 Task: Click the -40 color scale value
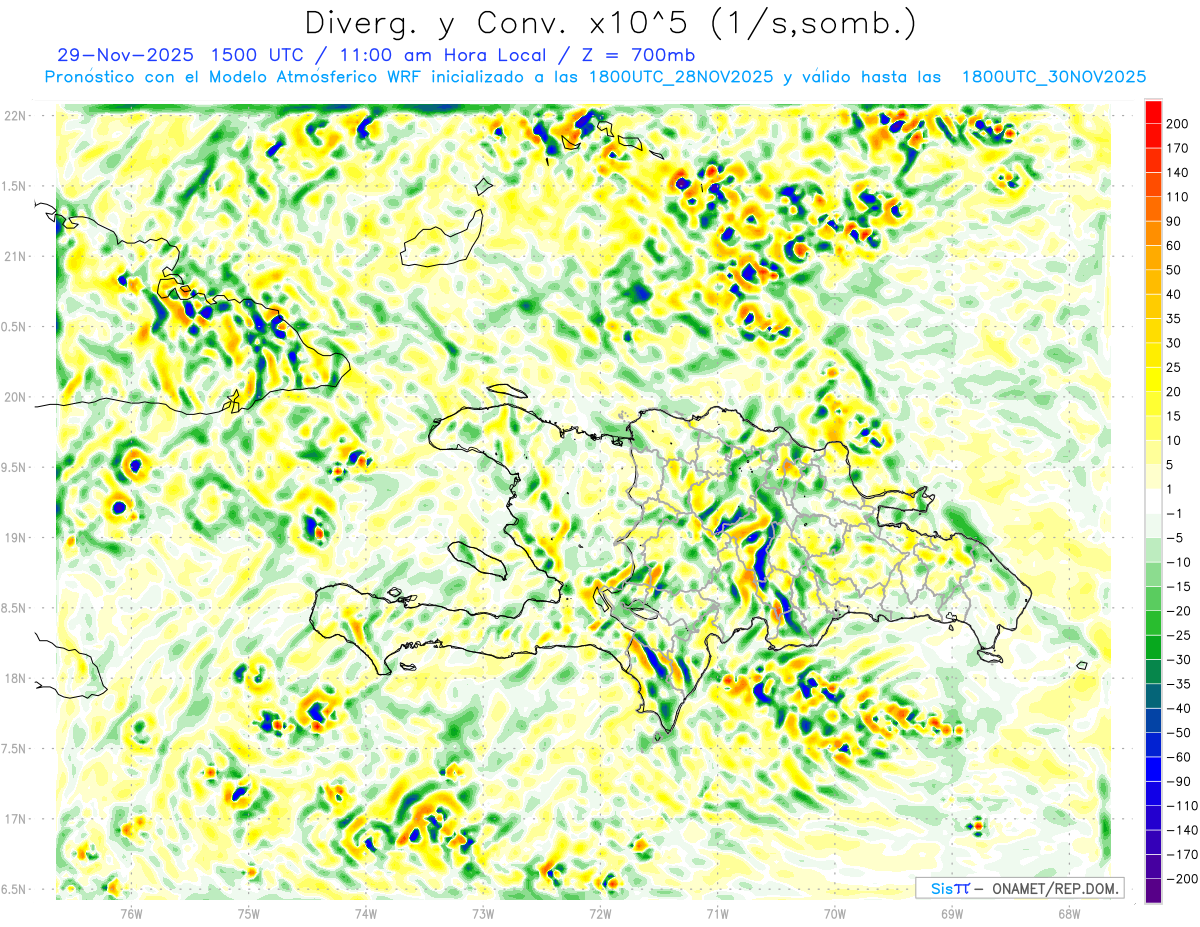coord(1179,709)
